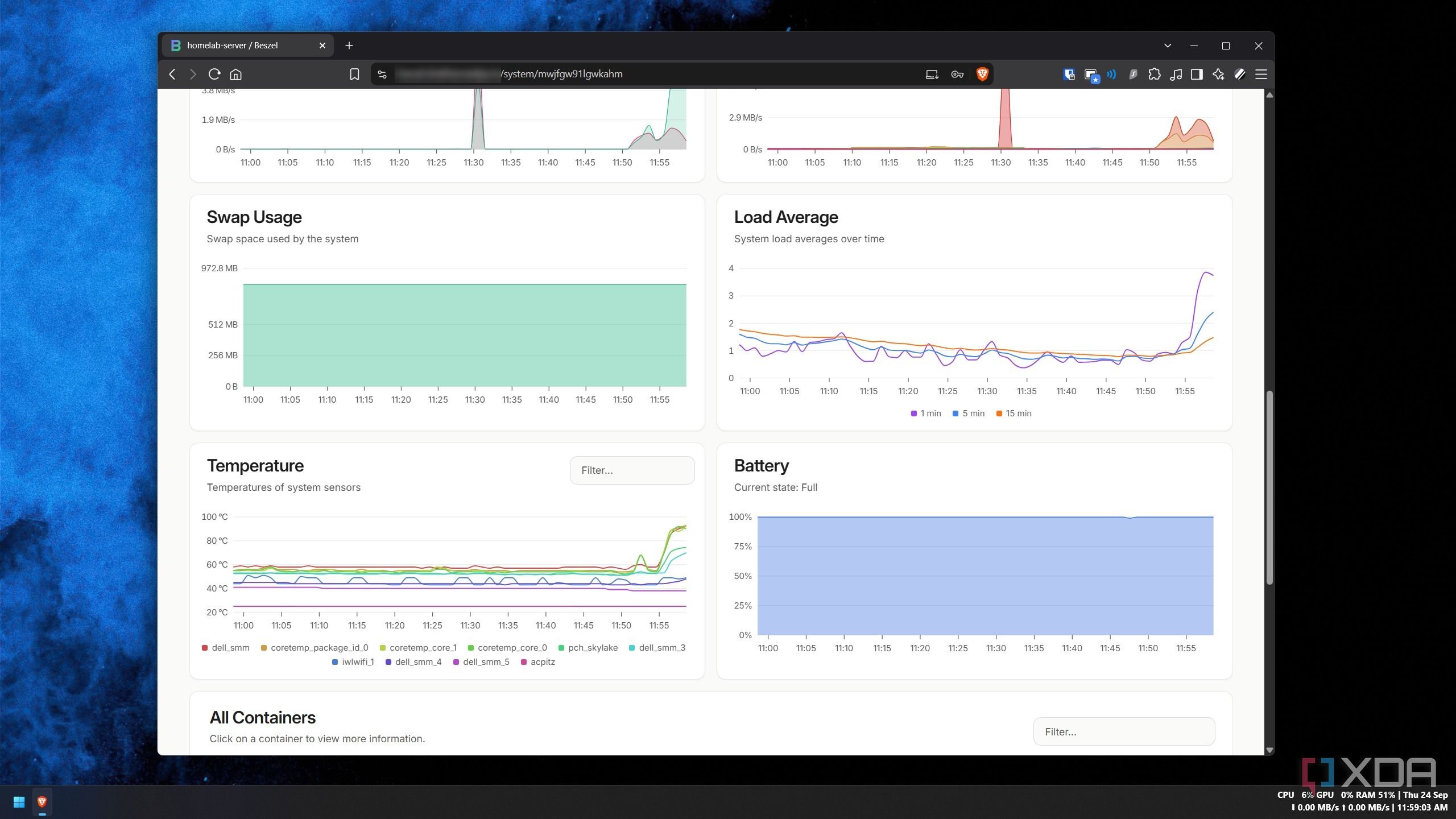This screenshot has height=819, width=1456.
Task: Open site settings icon in address bar
Action: coord(382,74)
